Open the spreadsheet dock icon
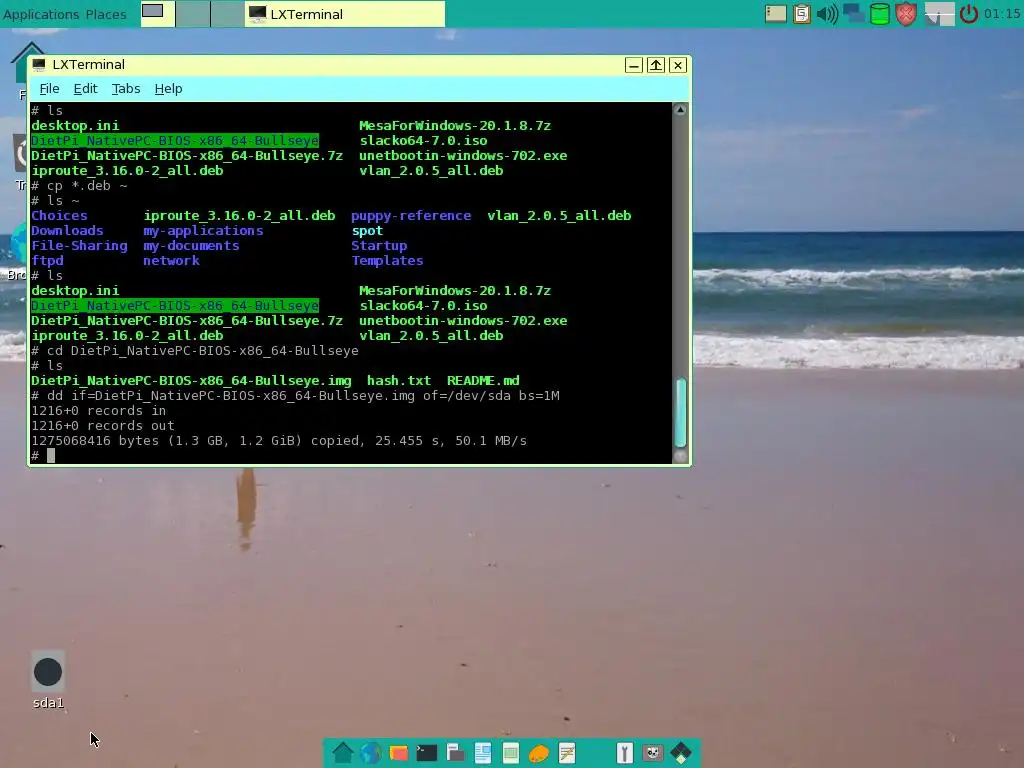 click(511, 753)
